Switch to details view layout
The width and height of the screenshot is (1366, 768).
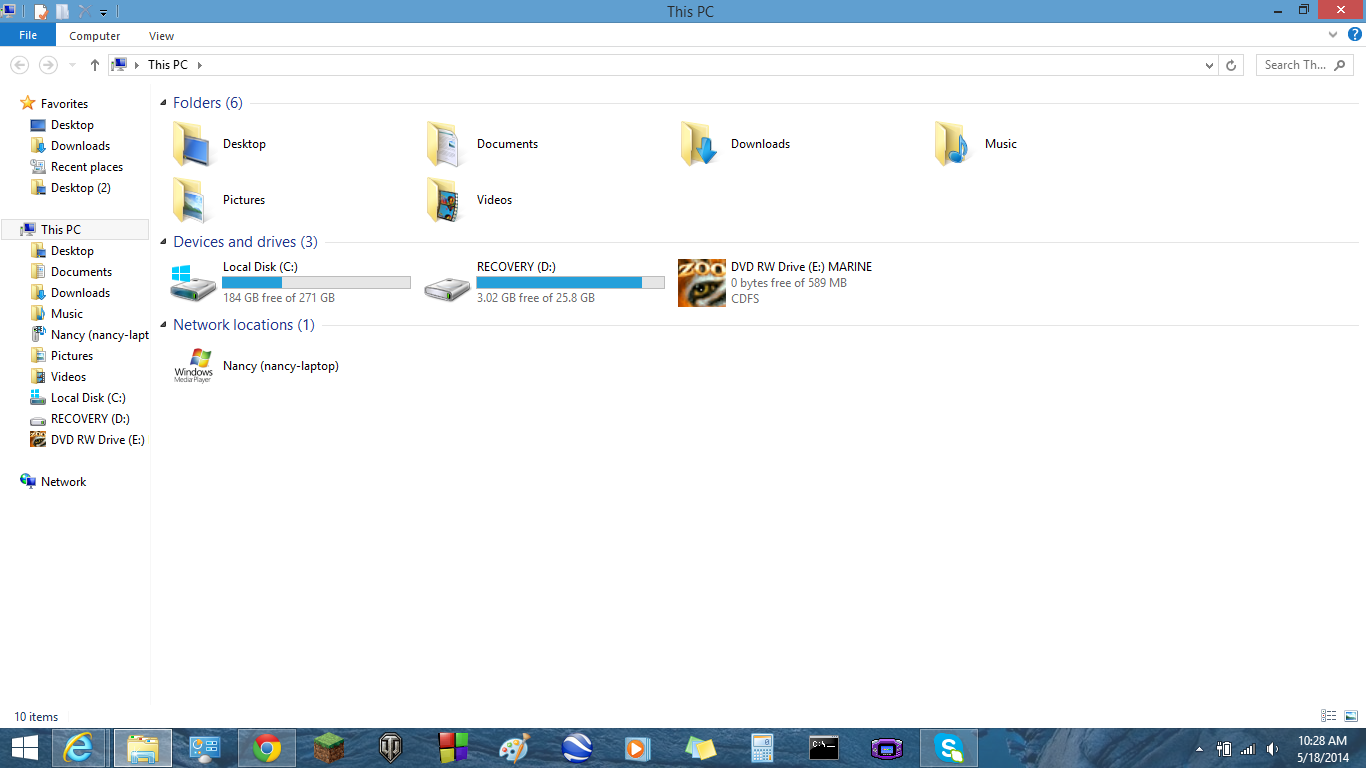pos(1328,716)
